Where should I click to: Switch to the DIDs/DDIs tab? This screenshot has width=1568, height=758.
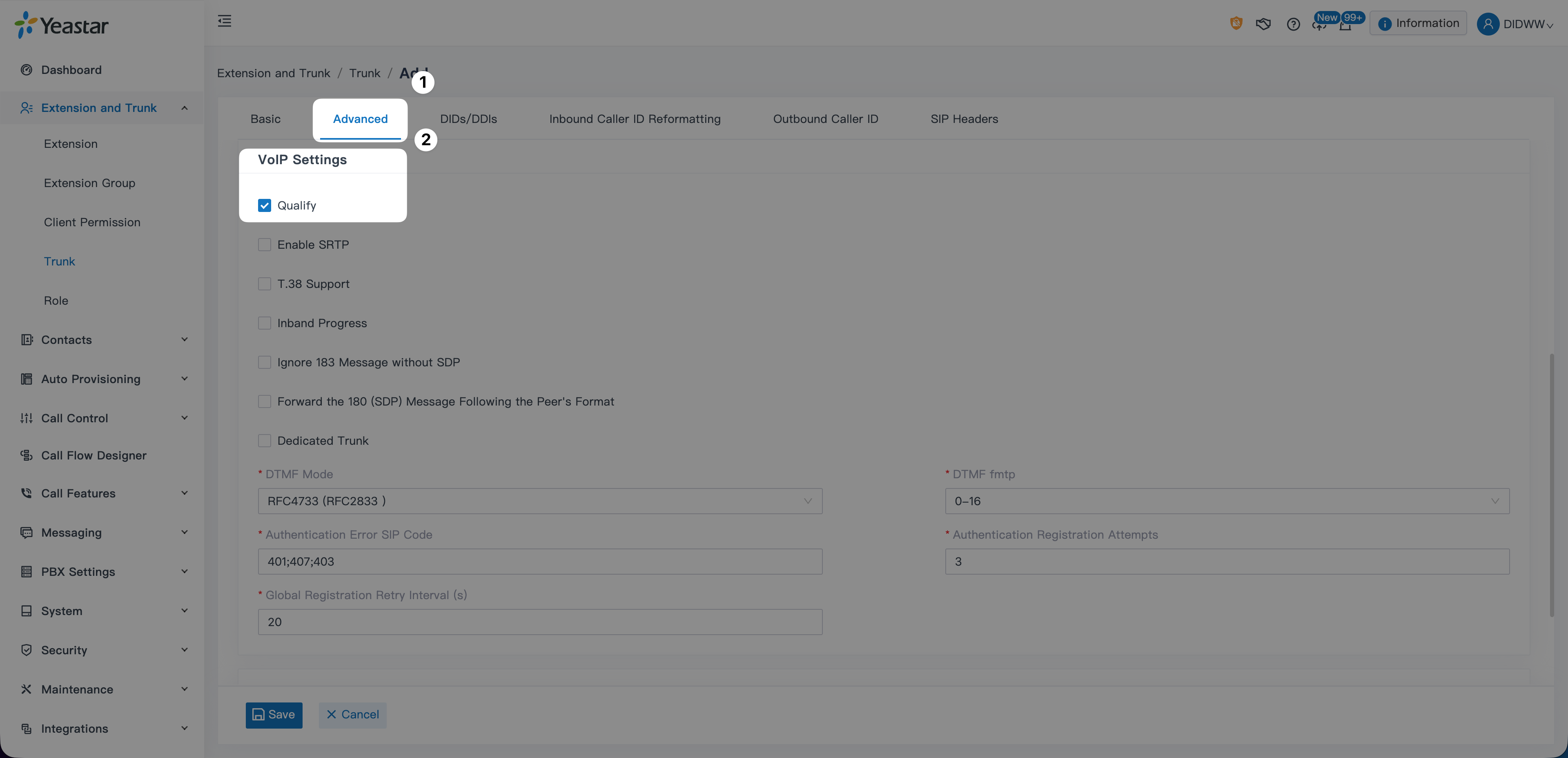468,119
